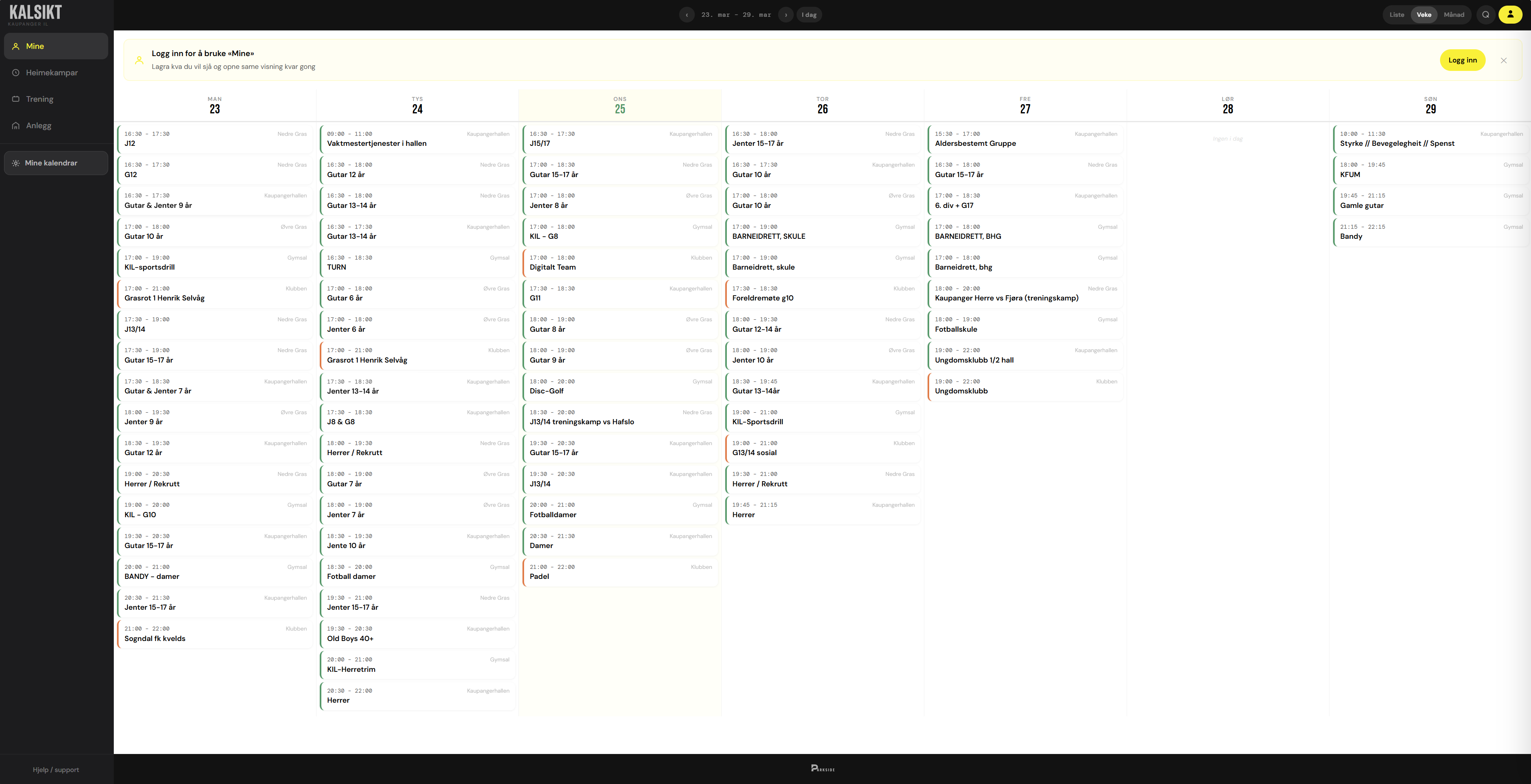Open search with the magnifier icon
Image resolution: width=1531 pixels, height=784 pixels.
point(1486,14)
